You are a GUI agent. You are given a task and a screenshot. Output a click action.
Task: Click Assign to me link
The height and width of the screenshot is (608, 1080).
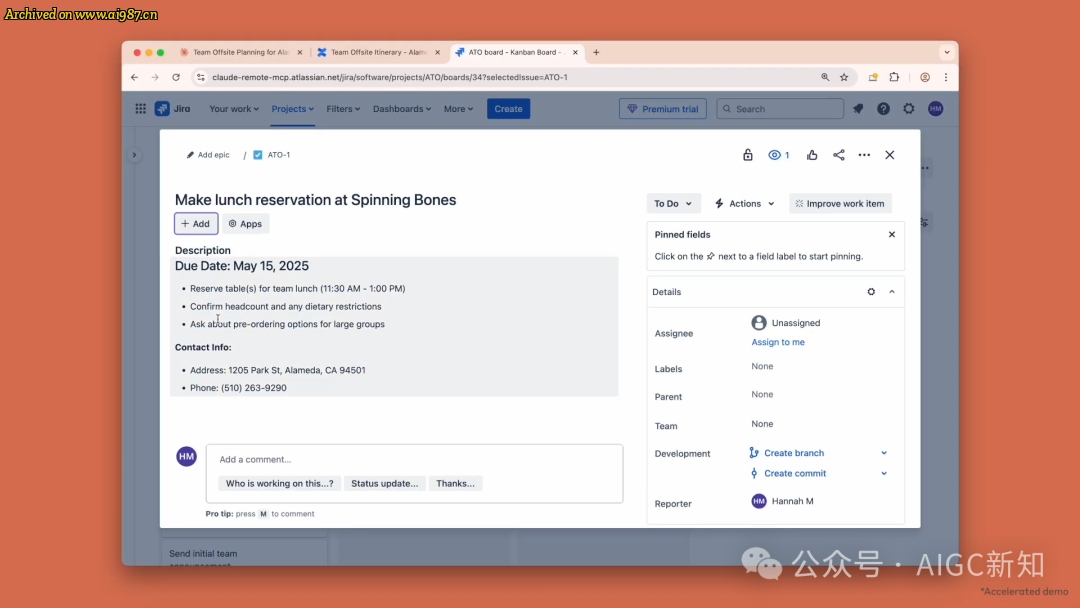778,342
